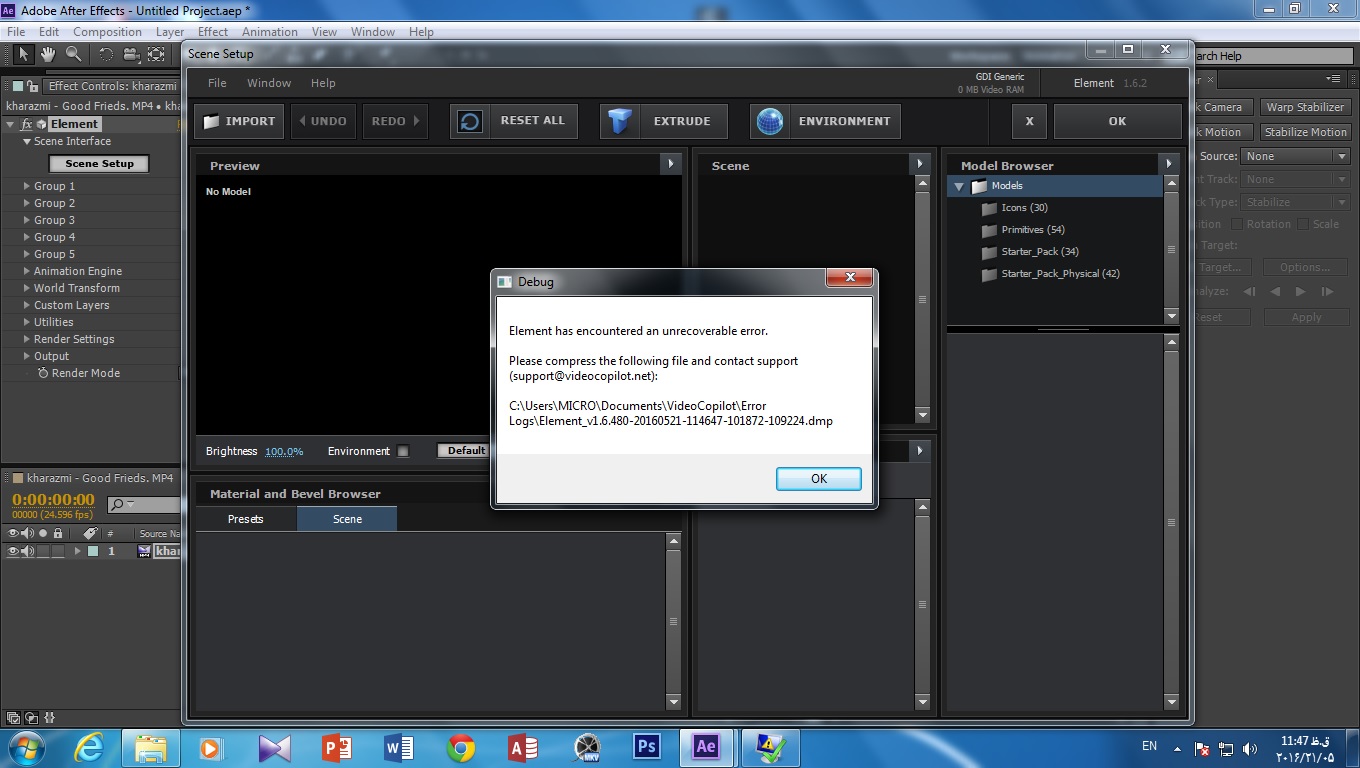1360x768 pixels.
Task: Select the Scene tab in Material Browser
Action: coord(347,519)
